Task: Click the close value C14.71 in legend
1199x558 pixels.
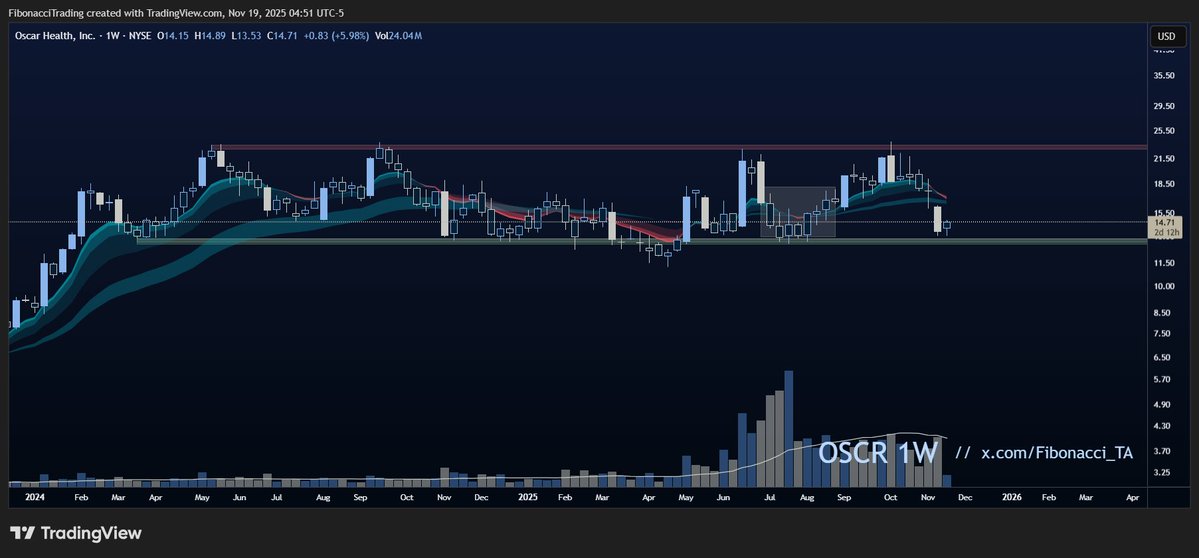Action: pyautogui.click(x=282, y=36)
